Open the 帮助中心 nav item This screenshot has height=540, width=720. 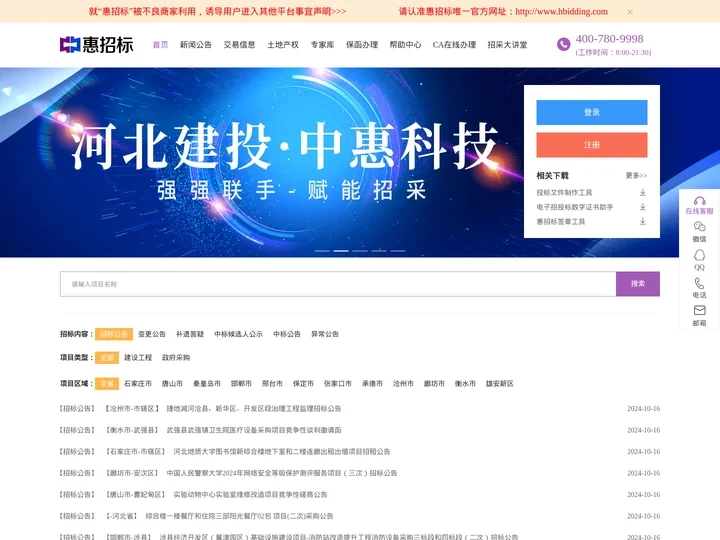[405, 45]
